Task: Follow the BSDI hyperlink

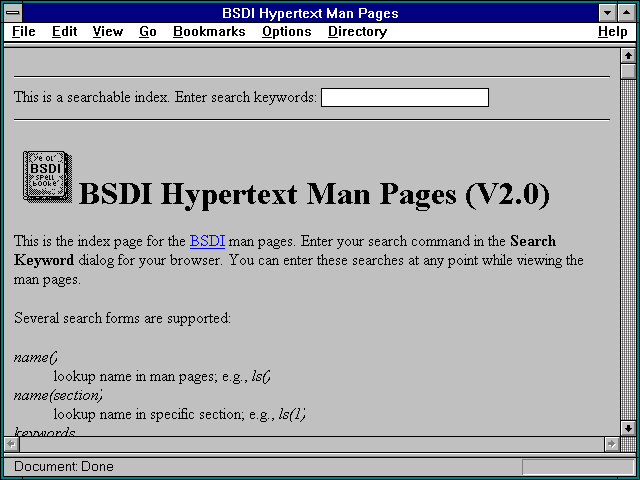Action: (207, 241)
